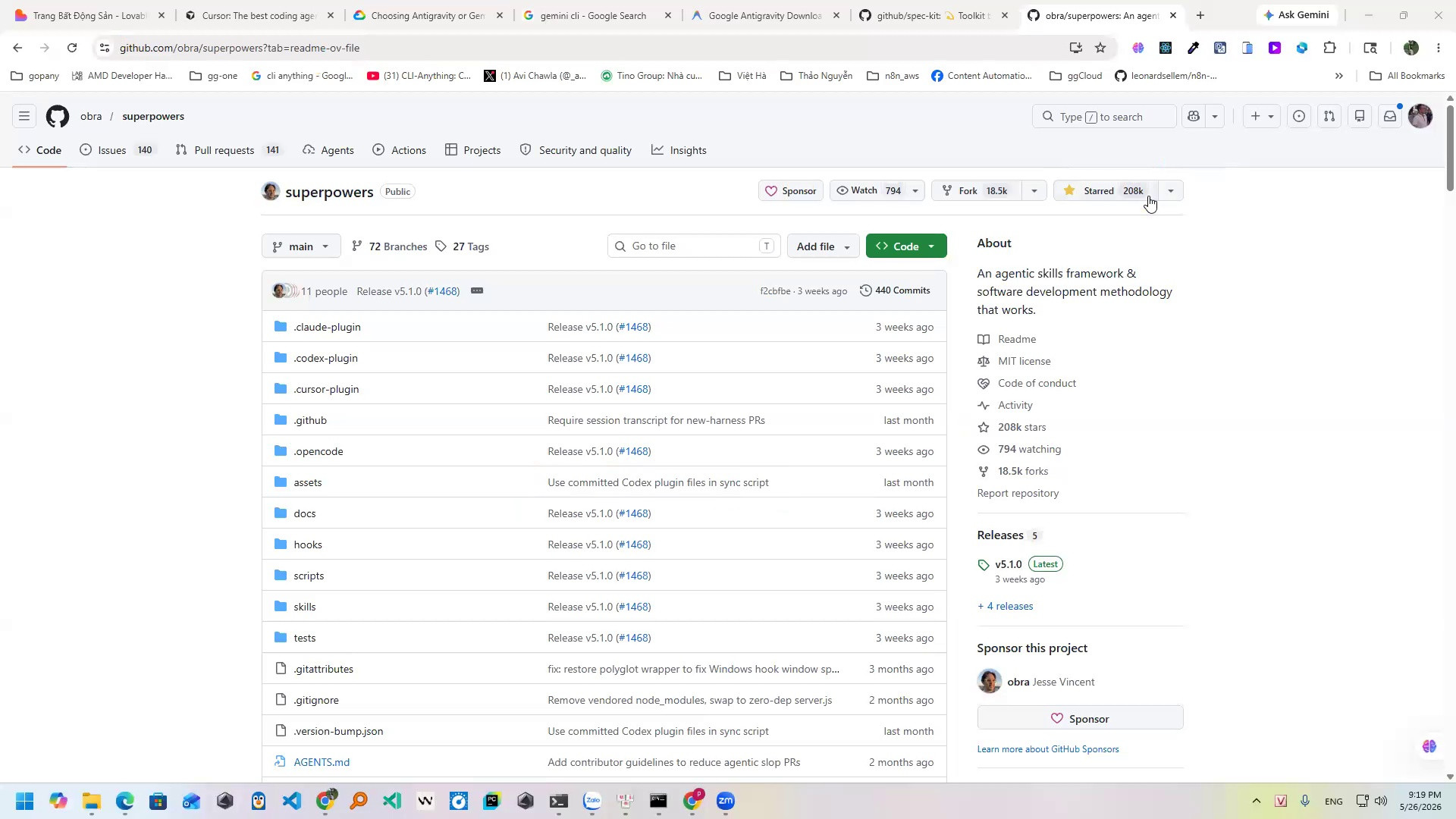Open the green Code dropdown button
This screenshot has width=1456, height=819.
click(906, 246)
